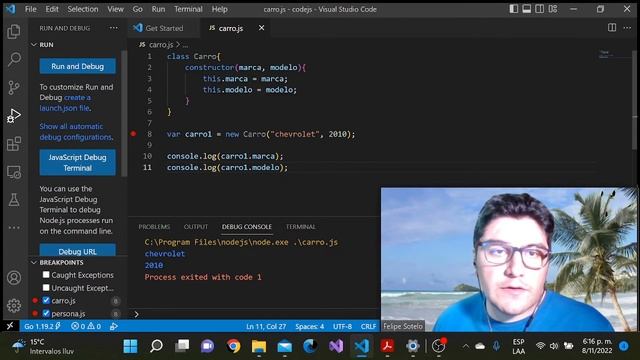Screen dimensions: 640x360
Task: Click the breadcrumb ellipsis after carro.js
Action: 185,44
